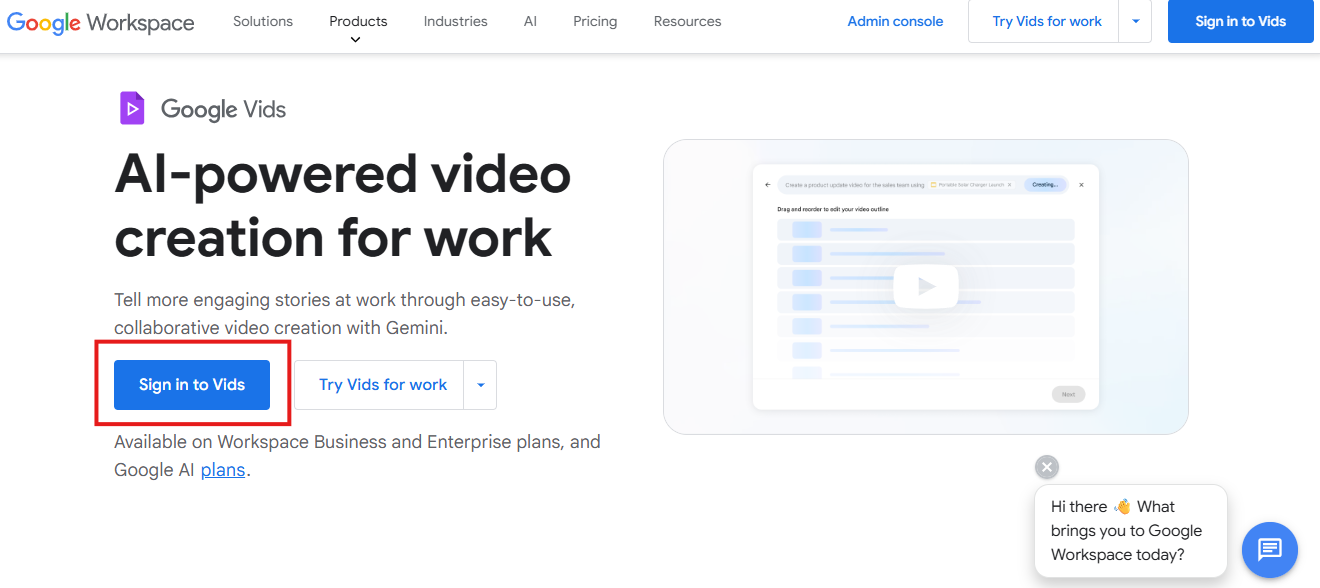Open the Industries menu
1320x588 pixels.
[456, 21]
